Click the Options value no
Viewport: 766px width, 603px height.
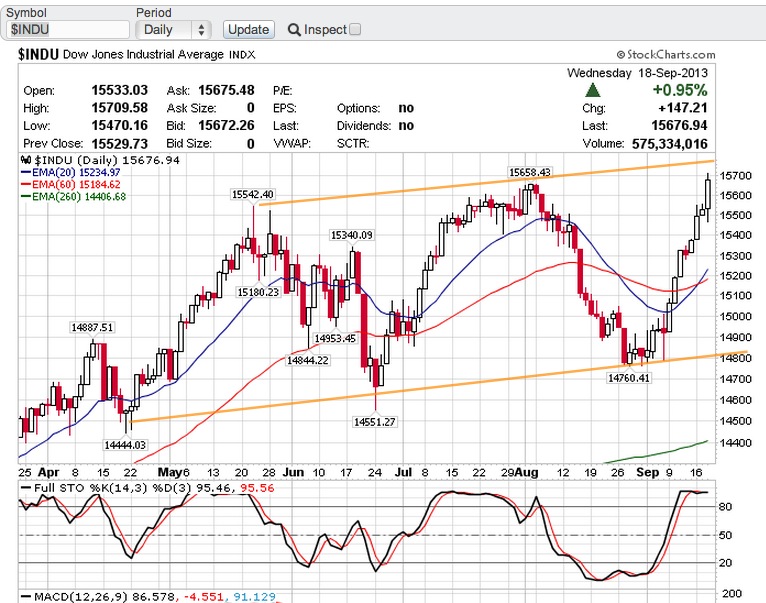406,108
